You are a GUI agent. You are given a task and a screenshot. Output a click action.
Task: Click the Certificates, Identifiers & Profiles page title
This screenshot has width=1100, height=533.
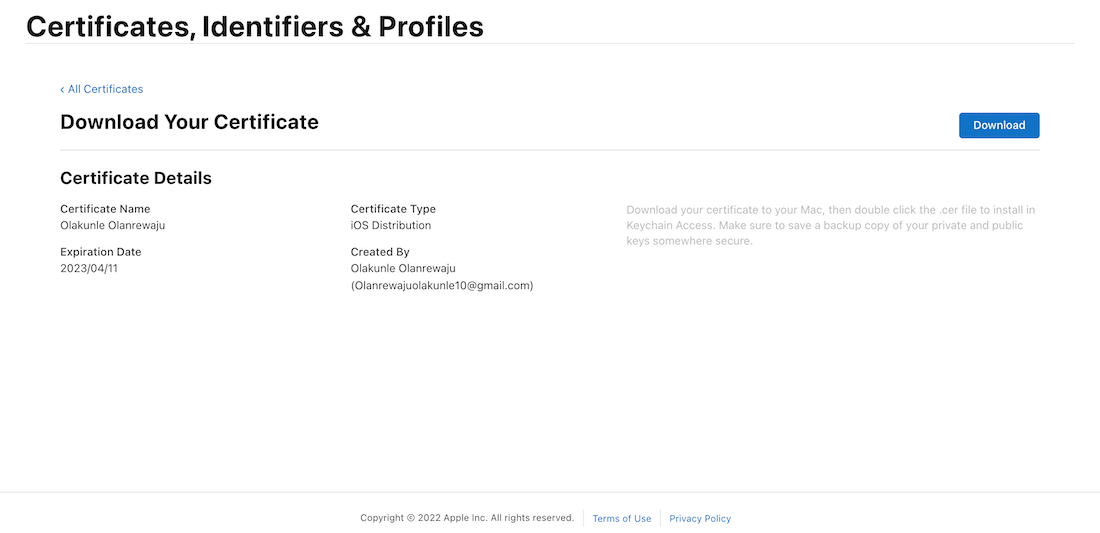255,27
